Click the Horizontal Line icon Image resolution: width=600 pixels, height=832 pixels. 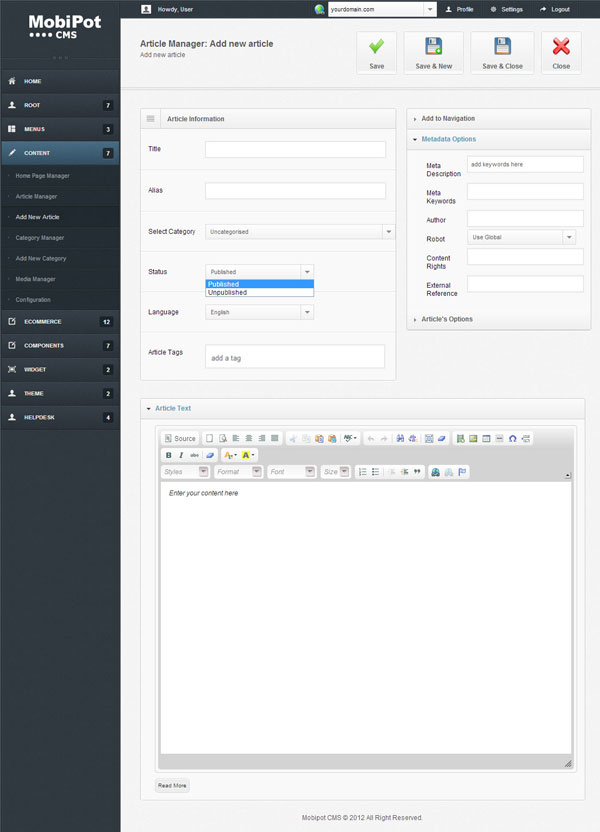[x=499, y=438]
